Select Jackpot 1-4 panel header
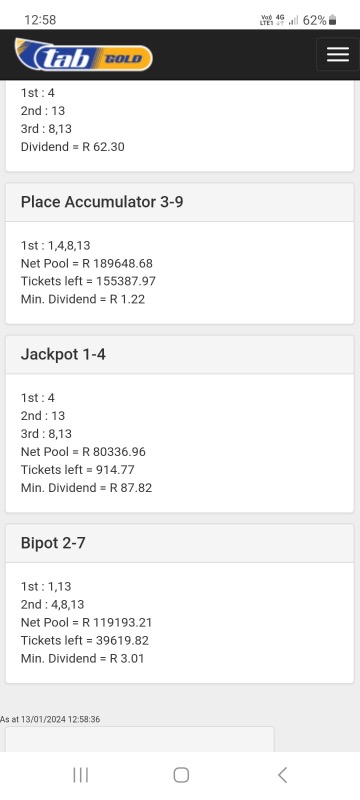360x800 pixels. tap(179, 355)
